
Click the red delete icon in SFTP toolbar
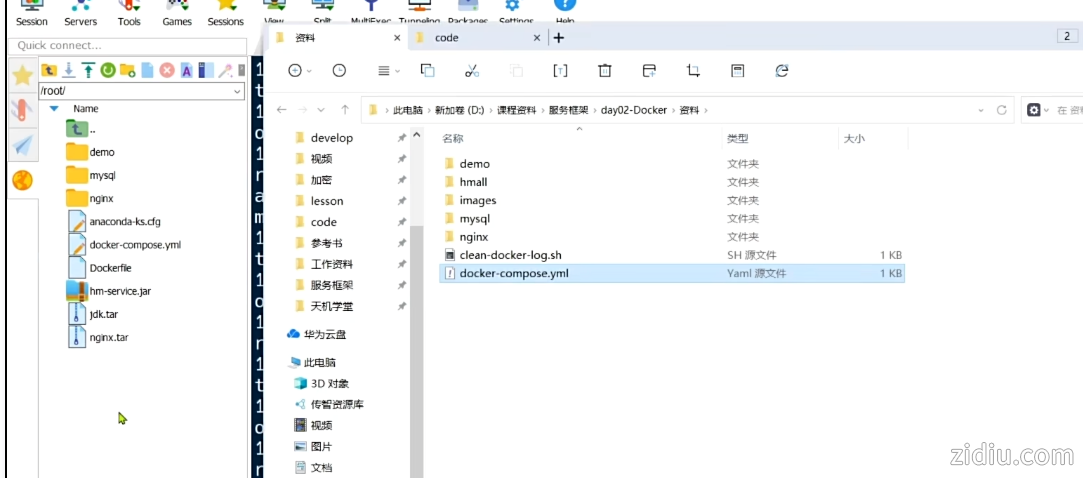click(166, 70)
